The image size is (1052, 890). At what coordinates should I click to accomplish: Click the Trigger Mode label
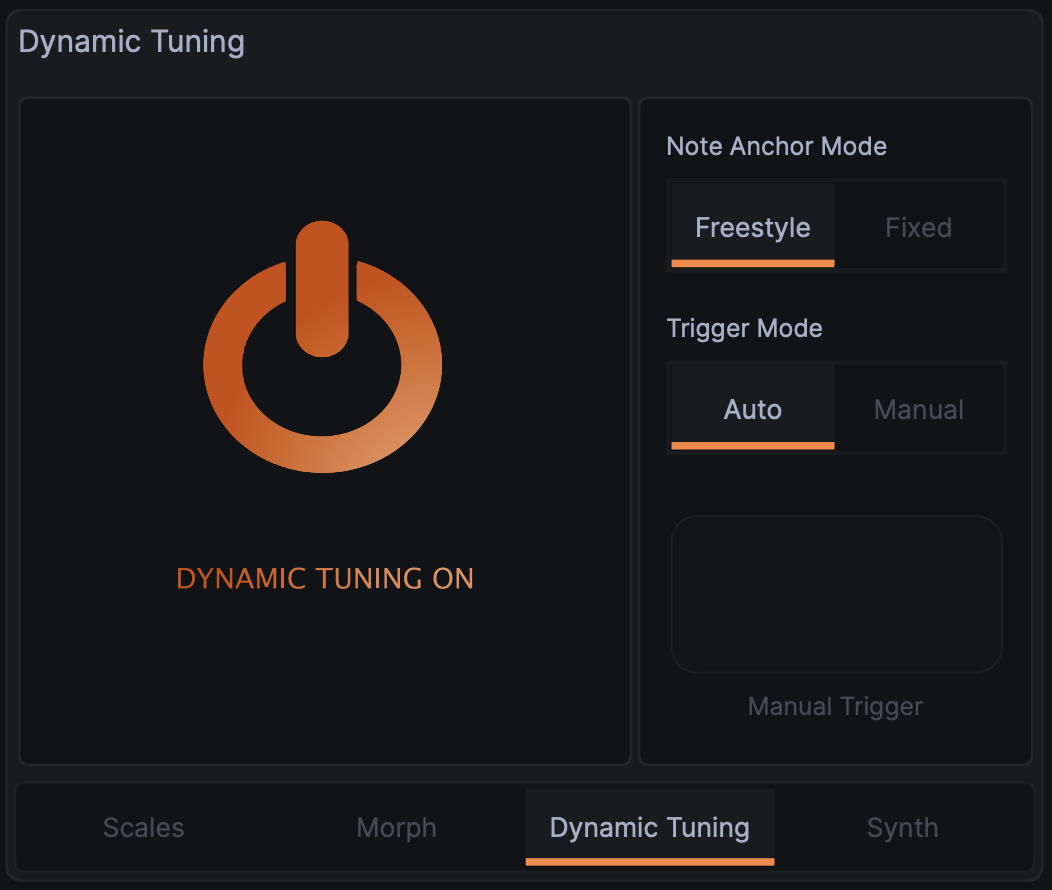tap(745, 328)
